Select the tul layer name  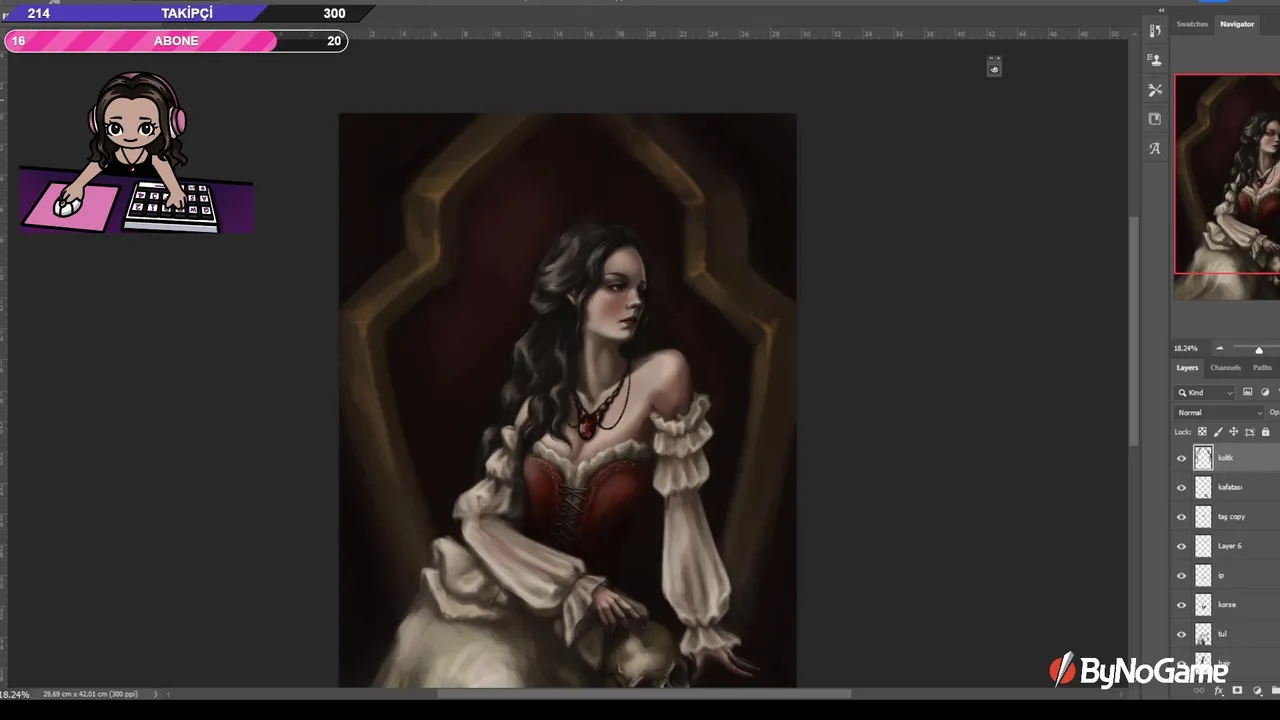tap(1222, 634)
